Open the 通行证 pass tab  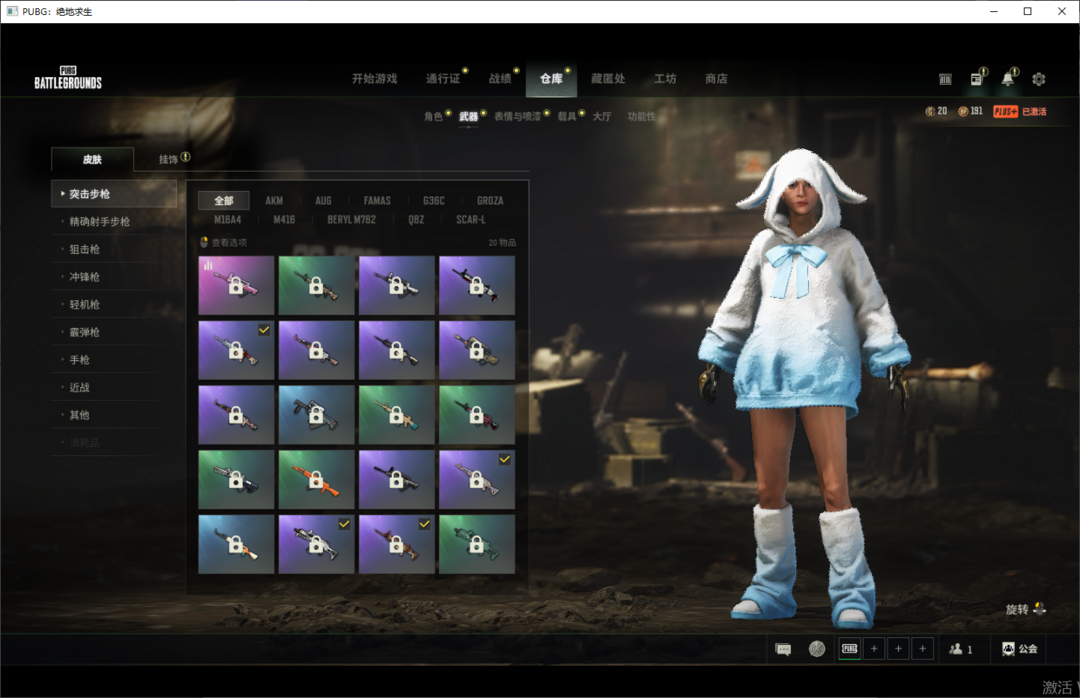pyautogui.click(x=443, y=79)
